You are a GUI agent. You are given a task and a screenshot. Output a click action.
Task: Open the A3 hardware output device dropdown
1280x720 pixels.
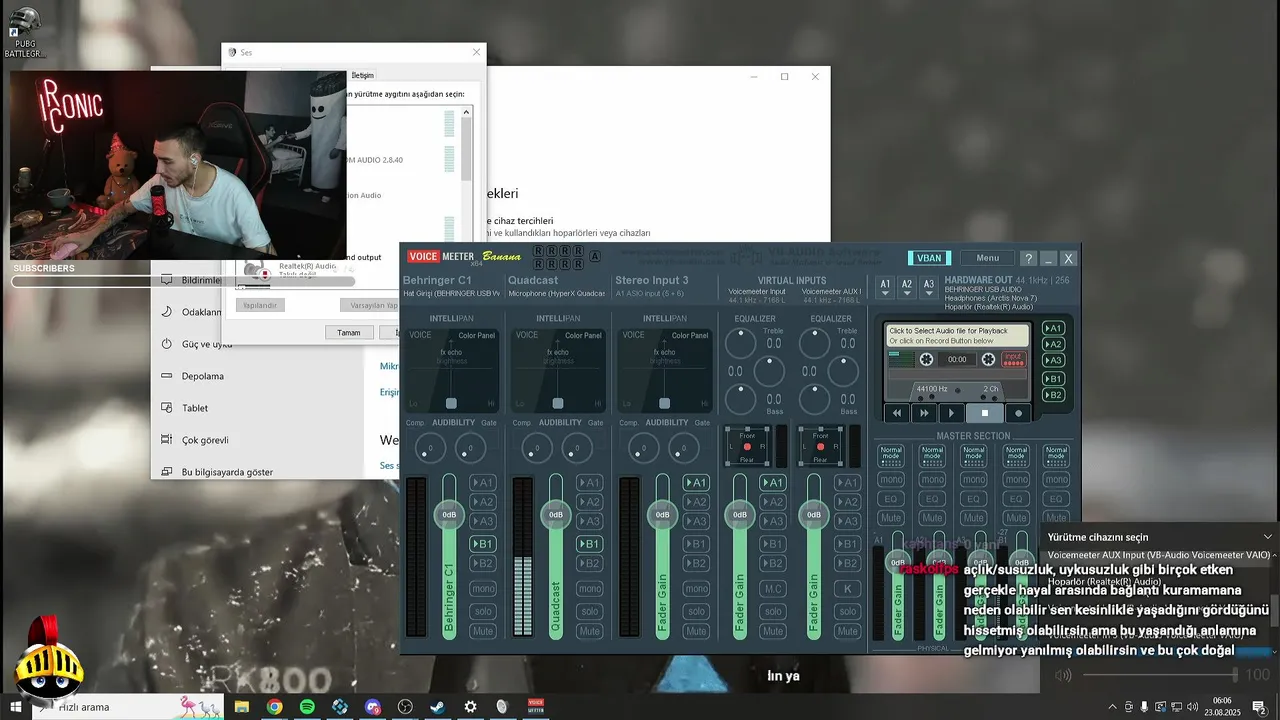[x=929, y=287]
